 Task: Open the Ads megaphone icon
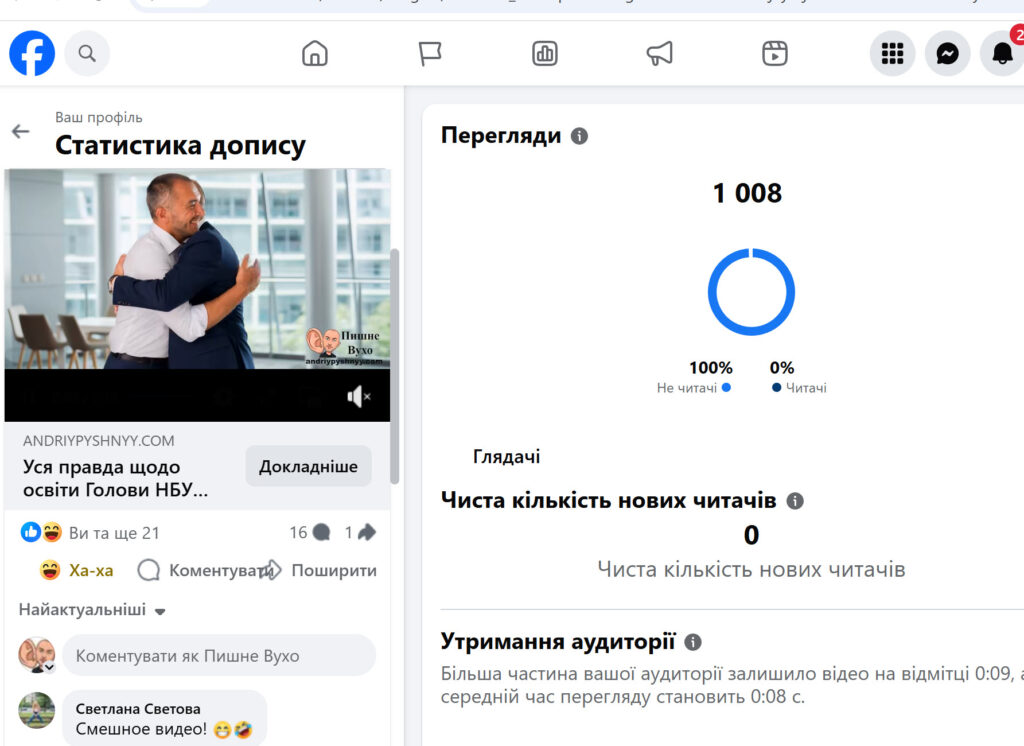point(660,53)
